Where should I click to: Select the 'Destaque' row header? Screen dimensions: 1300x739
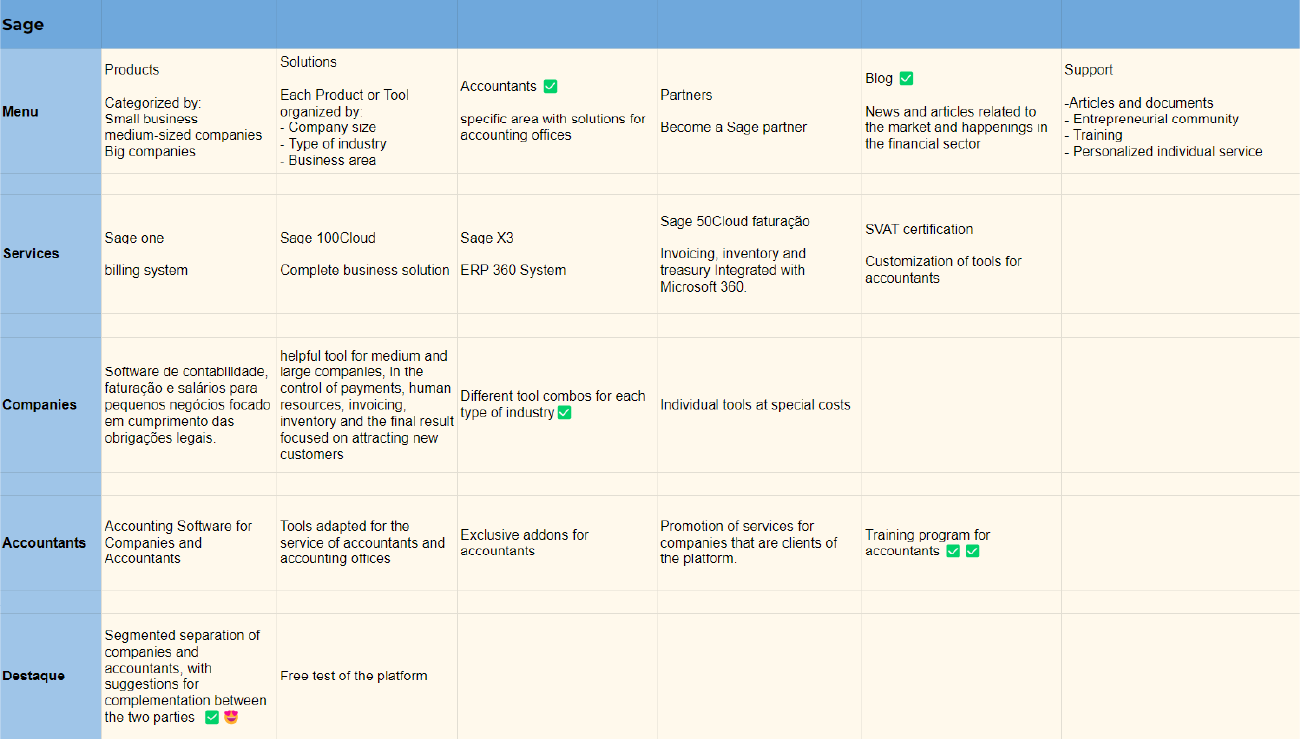tap(50, 676)
